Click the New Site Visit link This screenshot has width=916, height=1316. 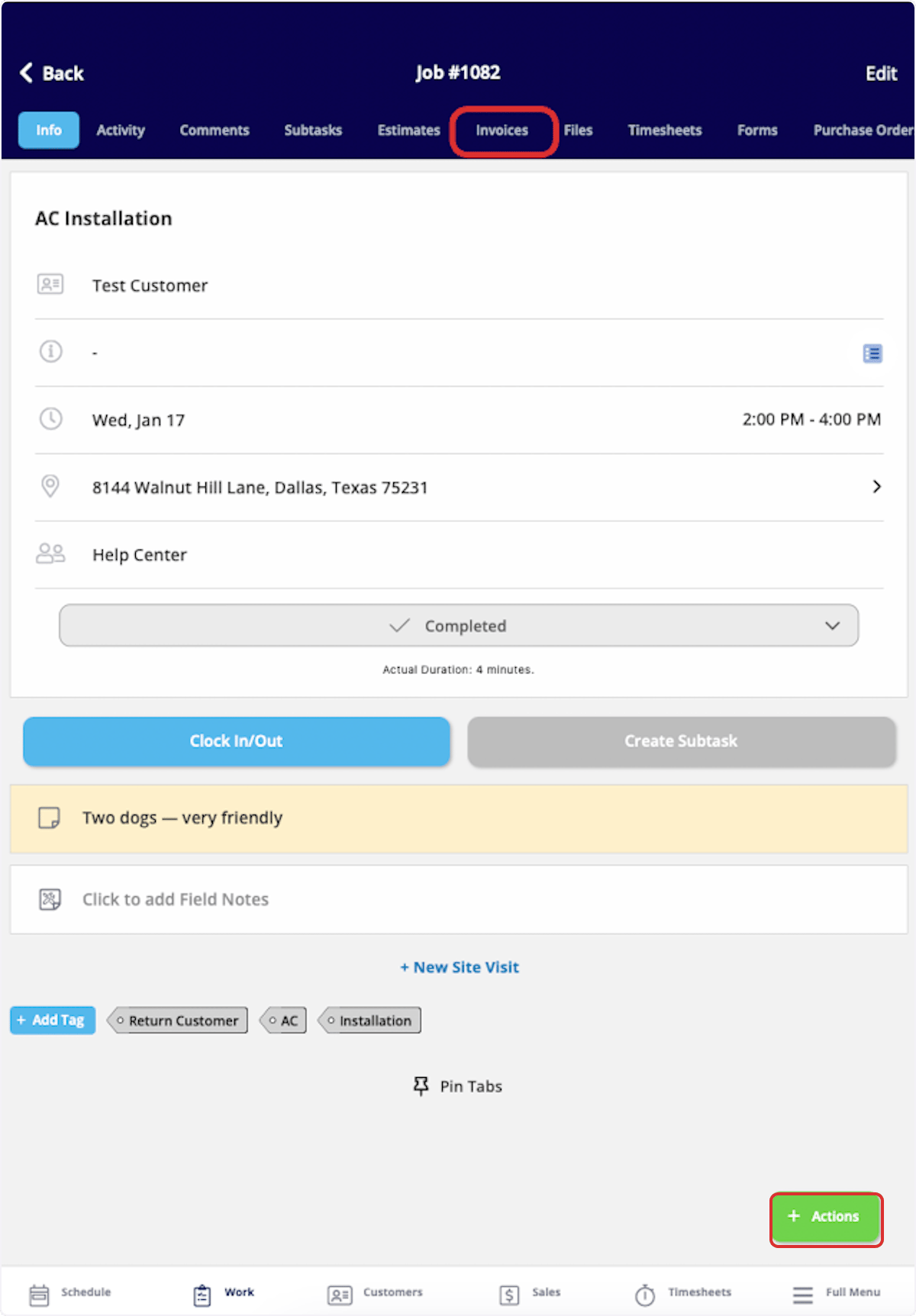460,967
